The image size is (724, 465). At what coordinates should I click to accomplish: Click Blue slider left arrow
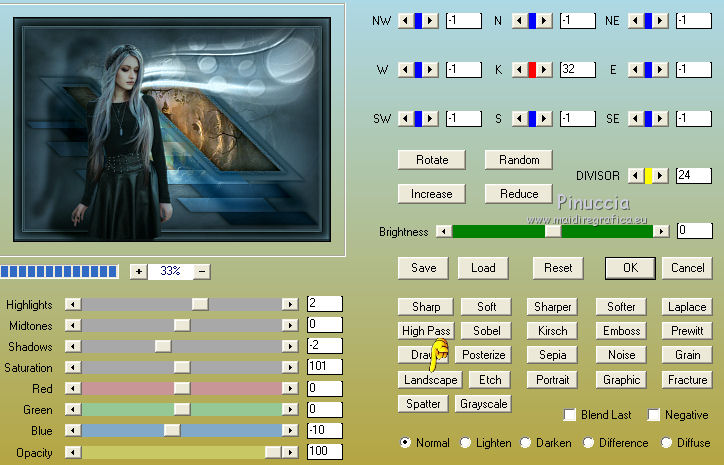73,430
